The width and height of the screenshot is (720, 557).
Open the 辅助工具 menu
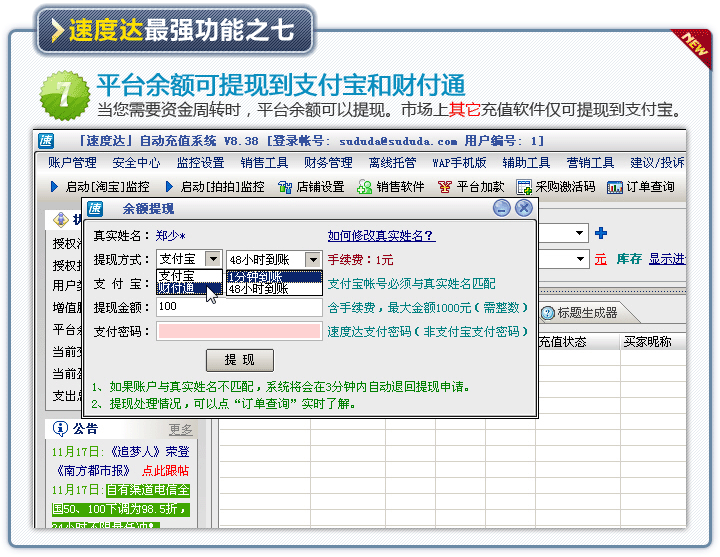[x=526, y=163]
